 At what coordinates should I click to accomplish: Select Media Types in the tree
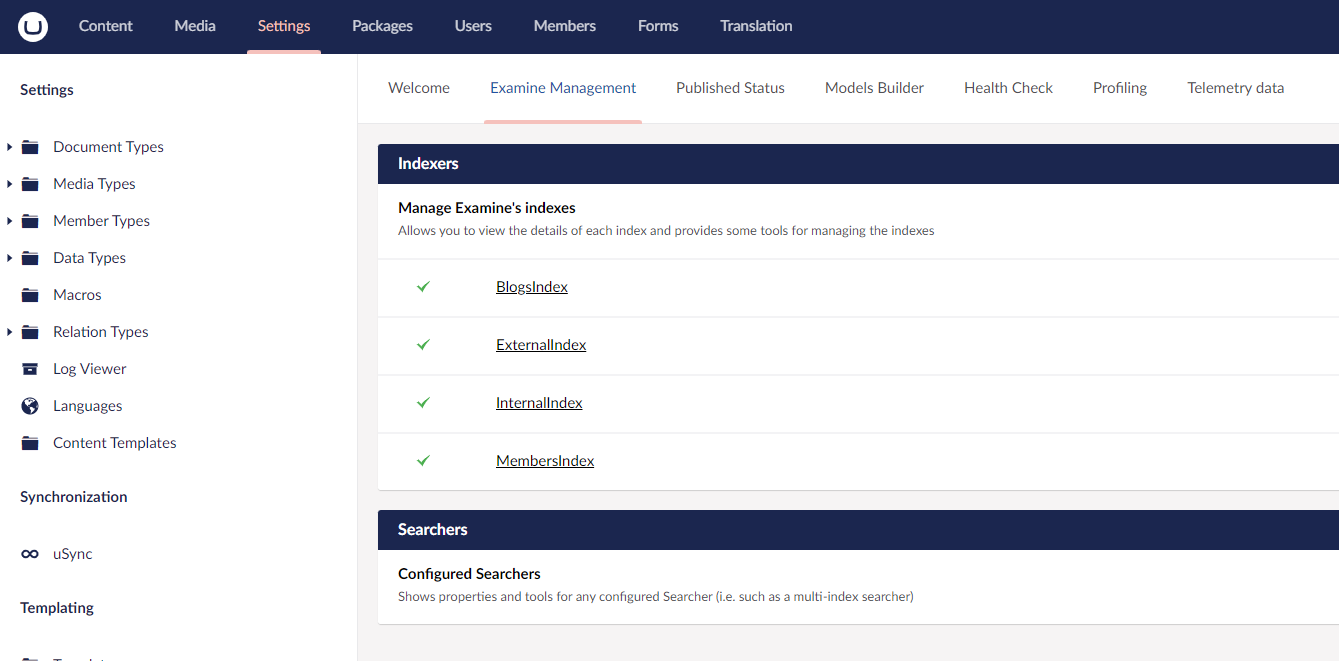pyautogui.click(x=94, y=184)
